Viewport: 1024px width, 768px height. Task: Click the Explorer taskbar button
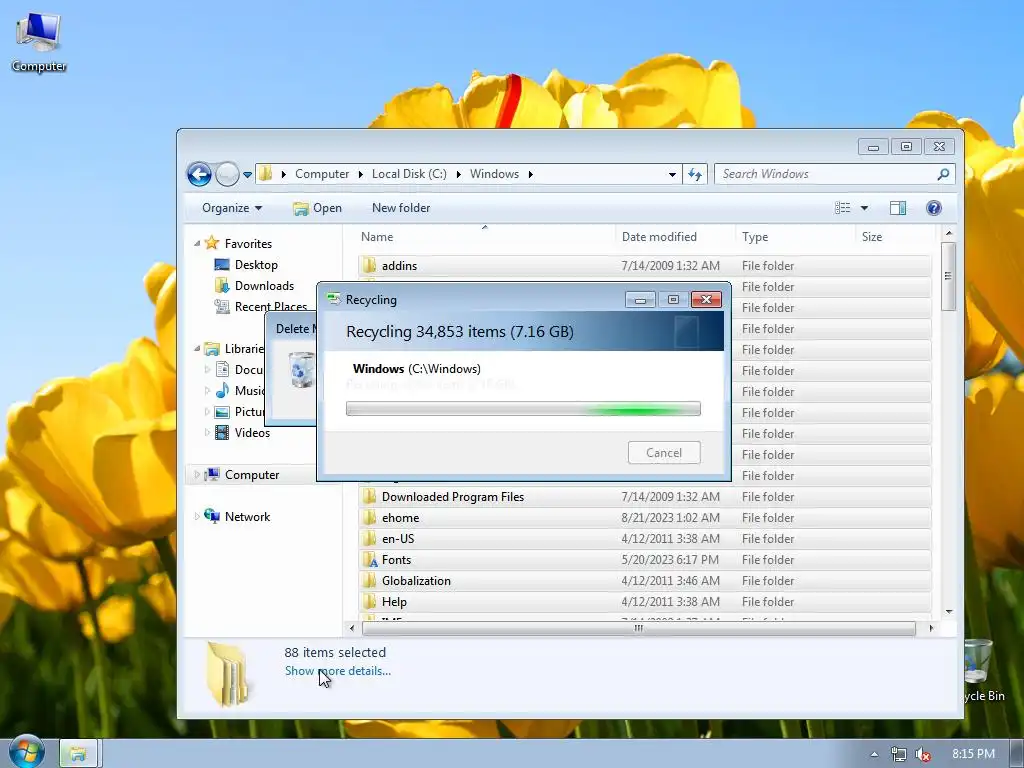coord(78,754)
